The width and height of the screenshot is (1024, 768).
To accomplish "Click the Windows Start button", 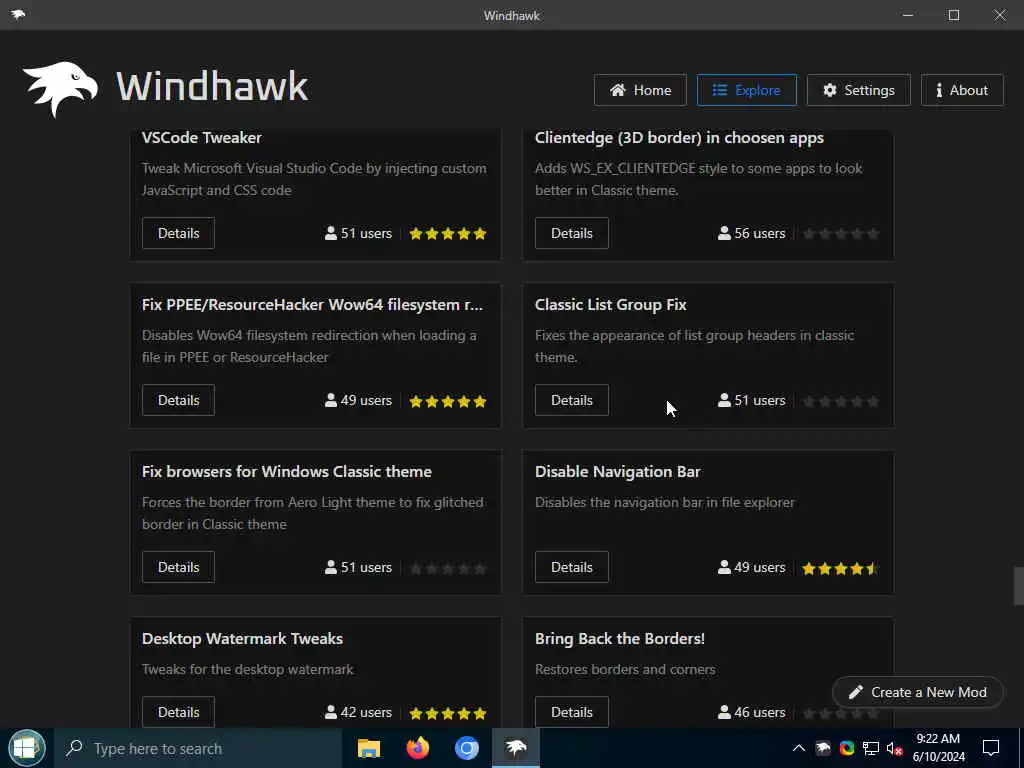I will [x=26, y=748].
